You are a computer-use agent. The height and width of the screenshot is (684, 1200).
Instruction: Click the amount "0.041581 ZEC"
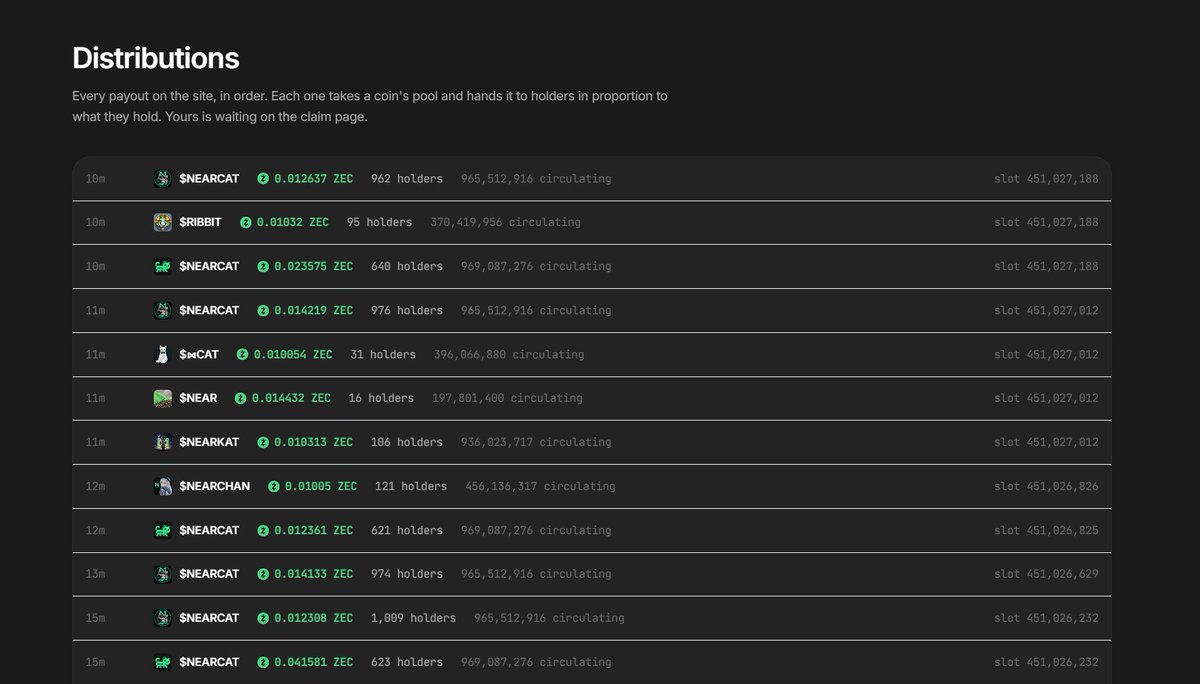point(314,662)
